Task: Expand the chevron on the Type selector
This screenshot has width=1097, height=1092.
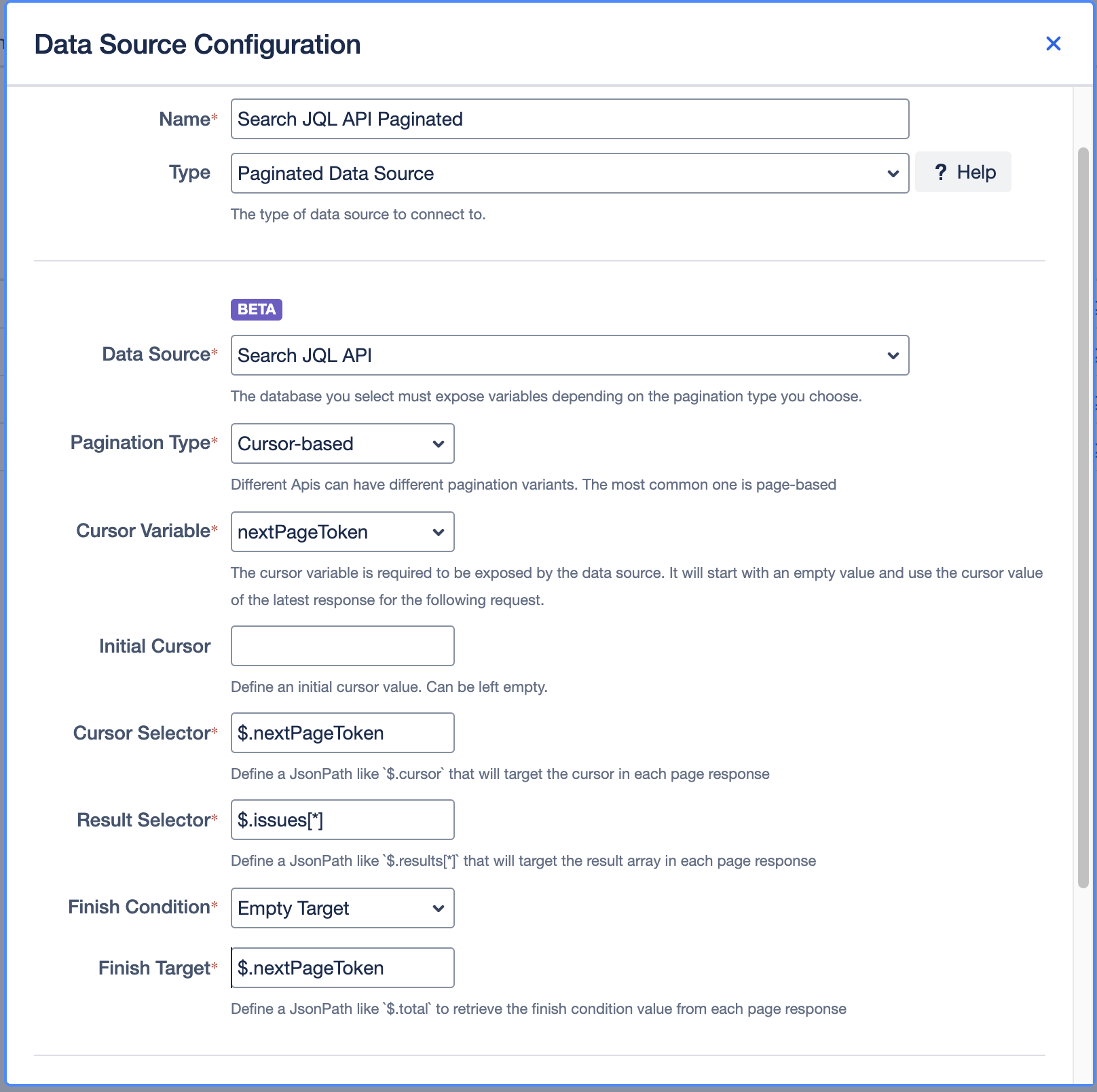Action: click(x=893, y=173)
